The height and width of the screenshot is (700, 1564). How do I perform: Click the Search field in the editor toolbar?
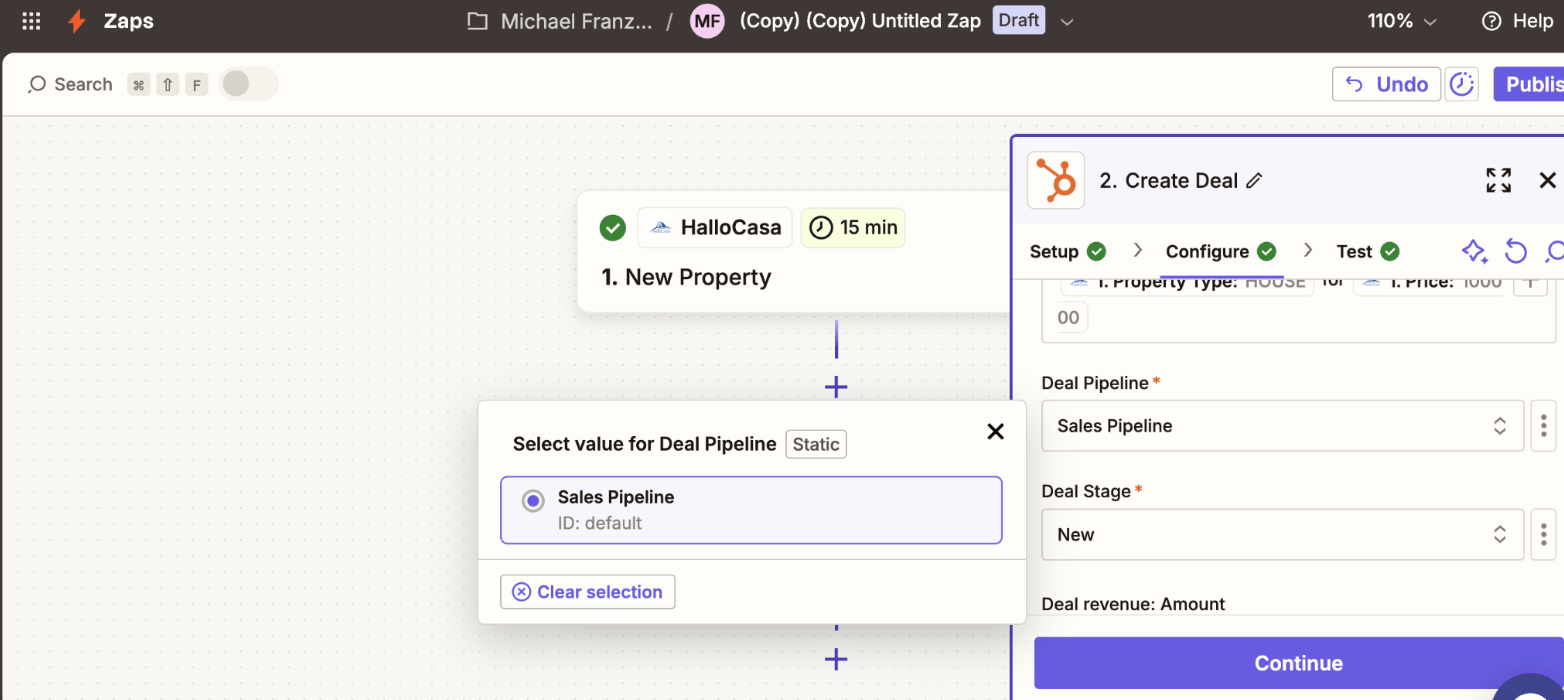point(70,84)
